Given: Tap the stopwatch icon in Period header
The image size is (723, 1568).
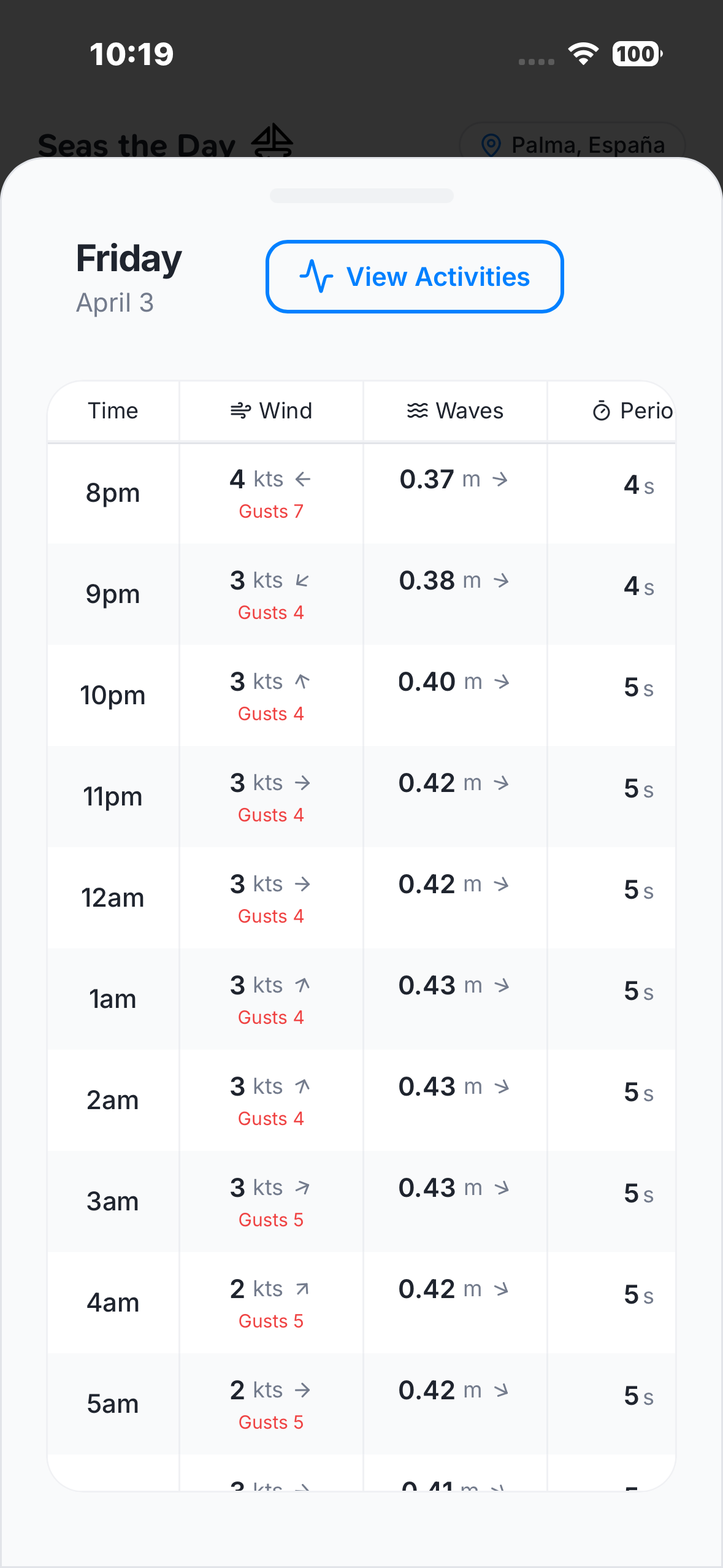Looking at the screenshot, I should coord(601,411).
